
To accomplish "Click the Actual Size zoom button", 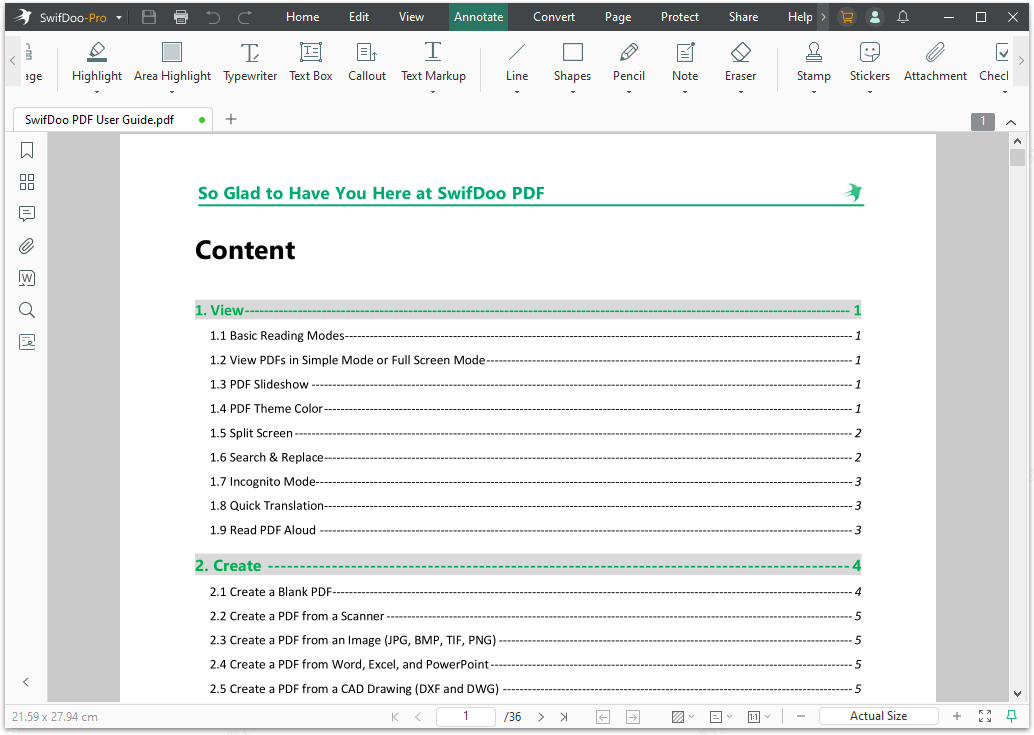I will tap(878, 716).
